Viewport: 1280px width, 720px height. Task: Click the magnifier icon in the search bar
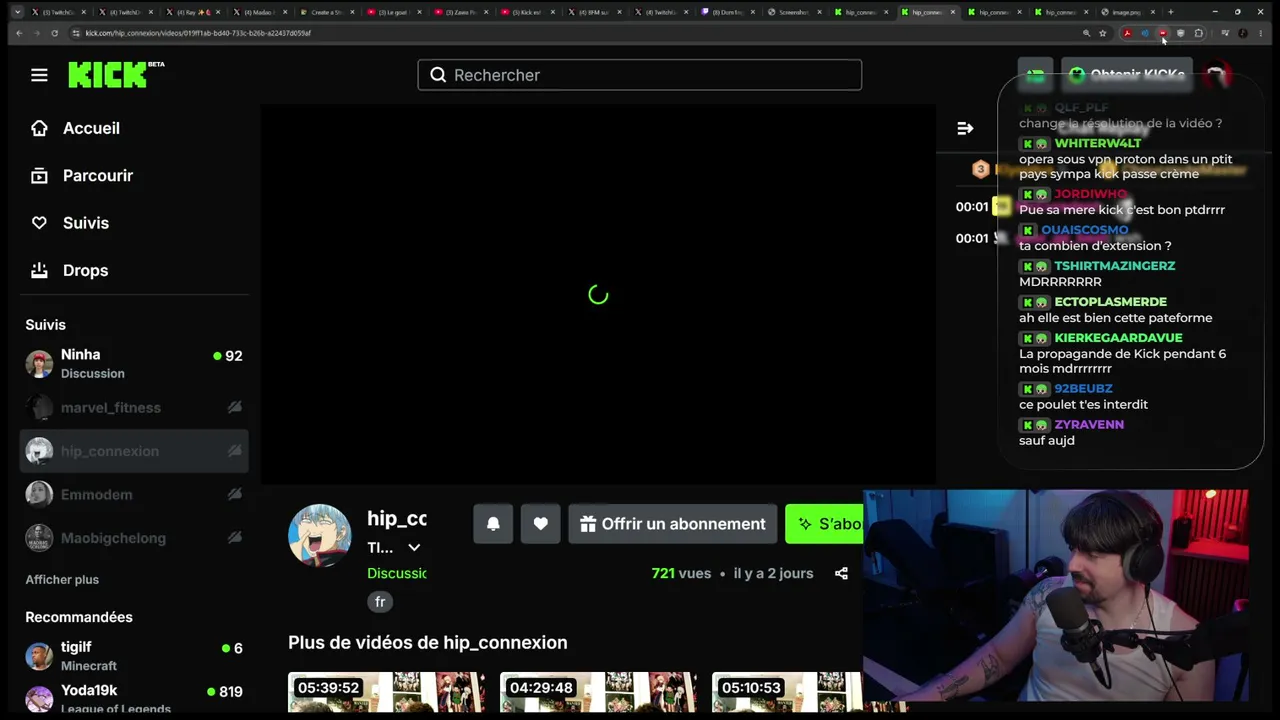point(438,75)
